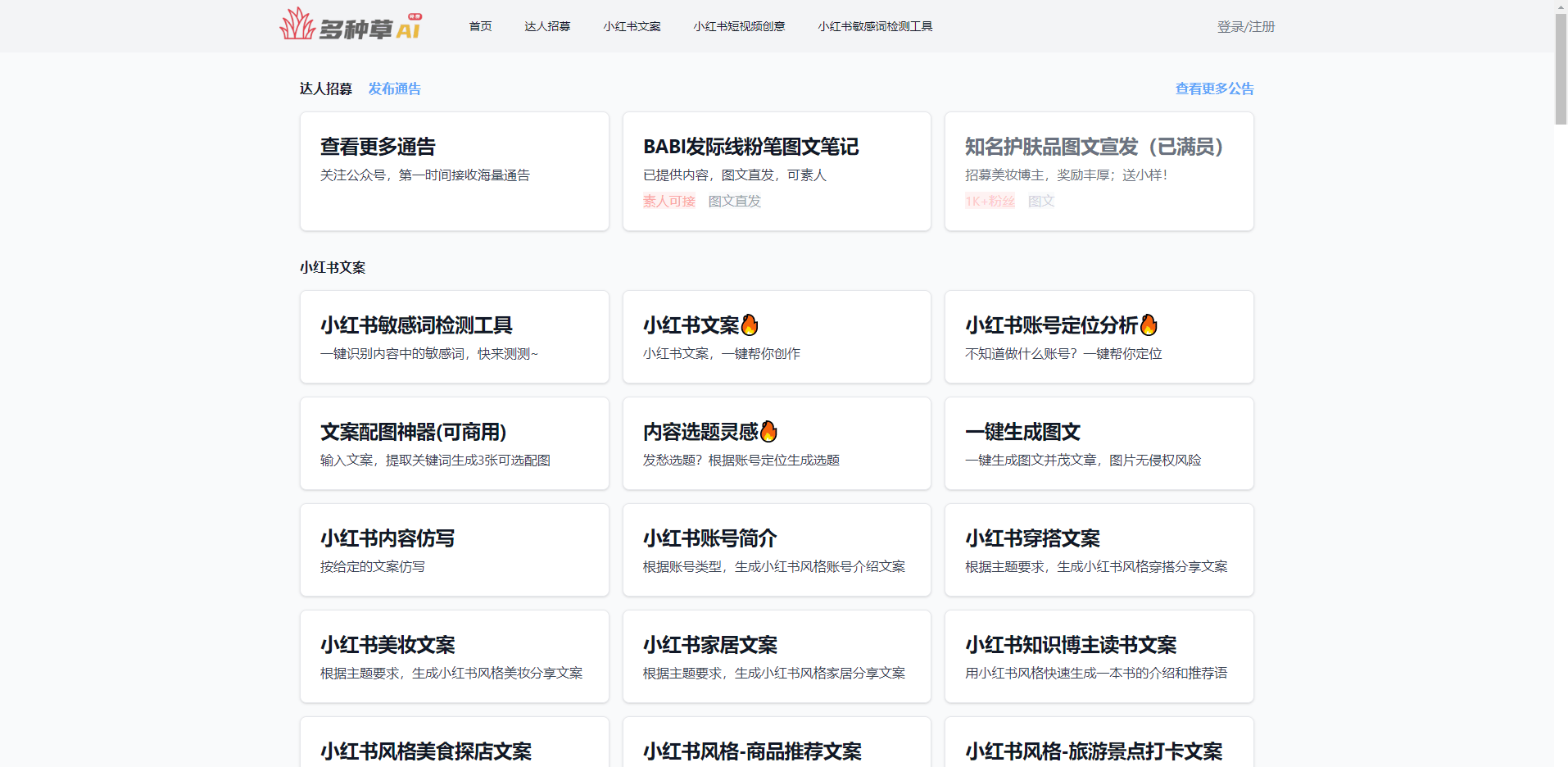Viewport: 1568px width, 767px height.
Task: Click the flame icon beside 小红书文案
Action: tap(750, 325)
